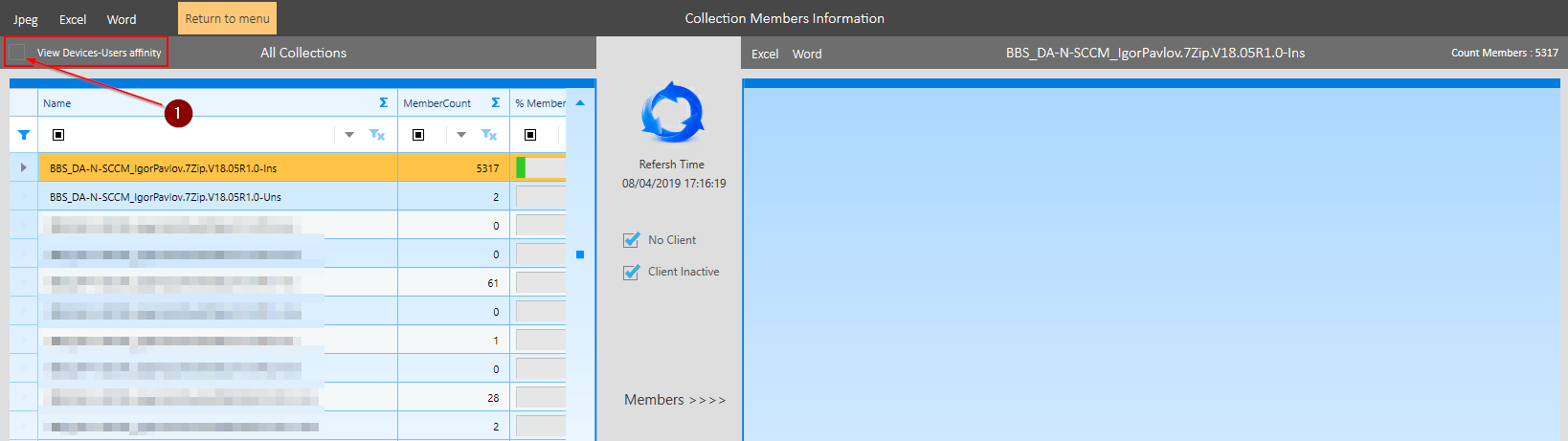The height and width of the screenshot is (441, 1568).
Task: Open the Name filter dropdown arrow
Action: pyautogui.click(x=349, y=135)
